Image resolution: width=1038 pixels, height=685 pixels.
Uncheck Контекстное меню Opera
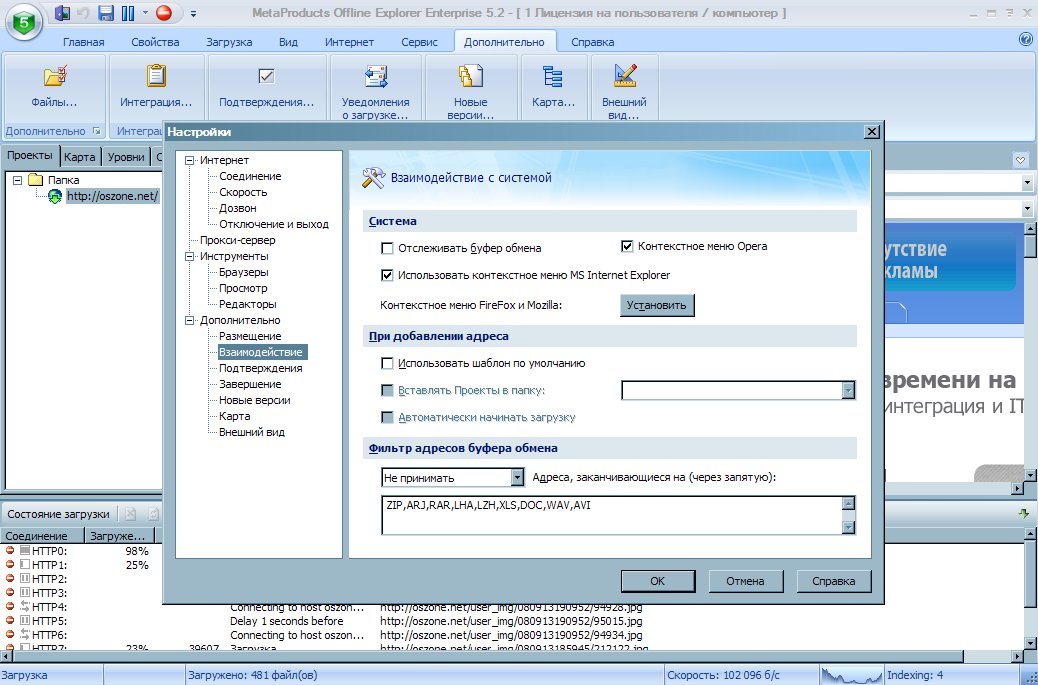click(627, 246)
